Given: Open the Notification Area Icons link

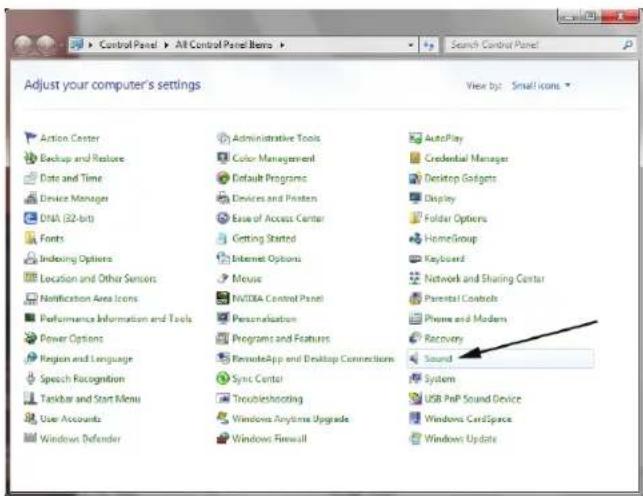Looking at the screenshot, I should pyautogui.click(x=89, y=298).
